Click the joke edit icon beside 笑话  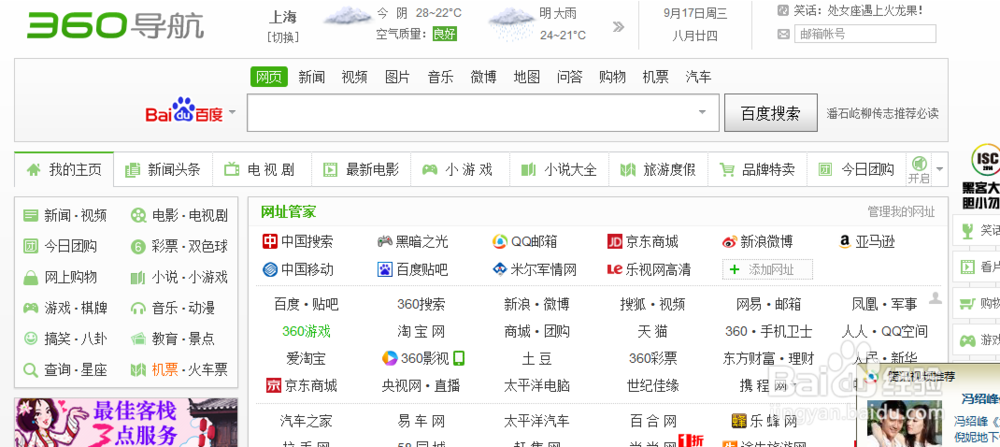(783, 10)
